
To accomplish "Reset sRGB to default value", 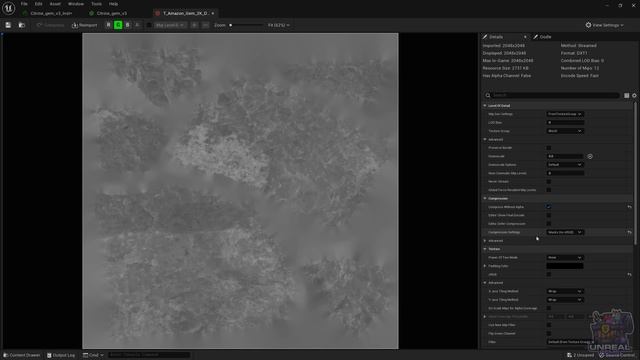I will pos(629,274).
